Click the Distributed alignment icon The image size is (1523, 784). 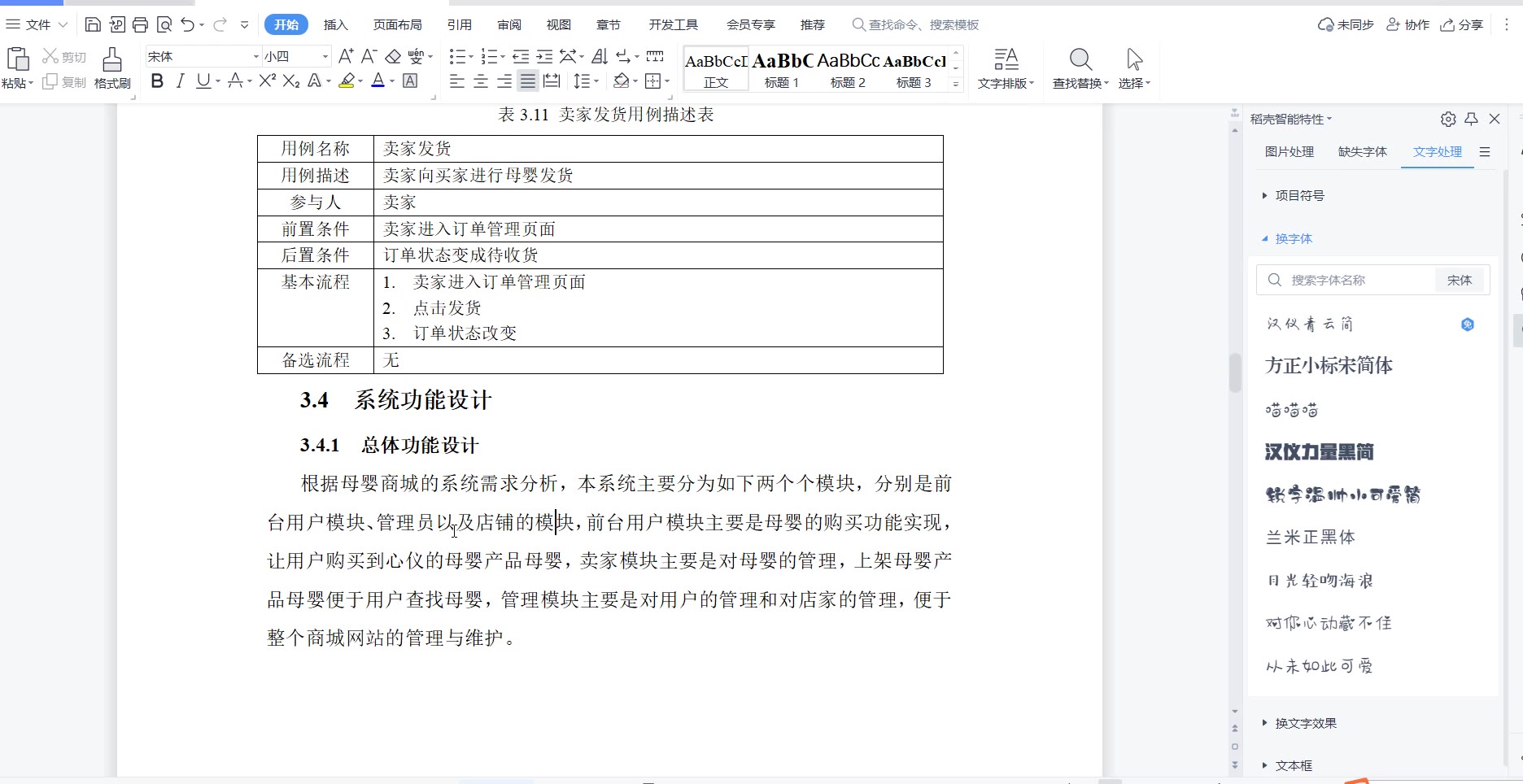(x=552, y=81)
